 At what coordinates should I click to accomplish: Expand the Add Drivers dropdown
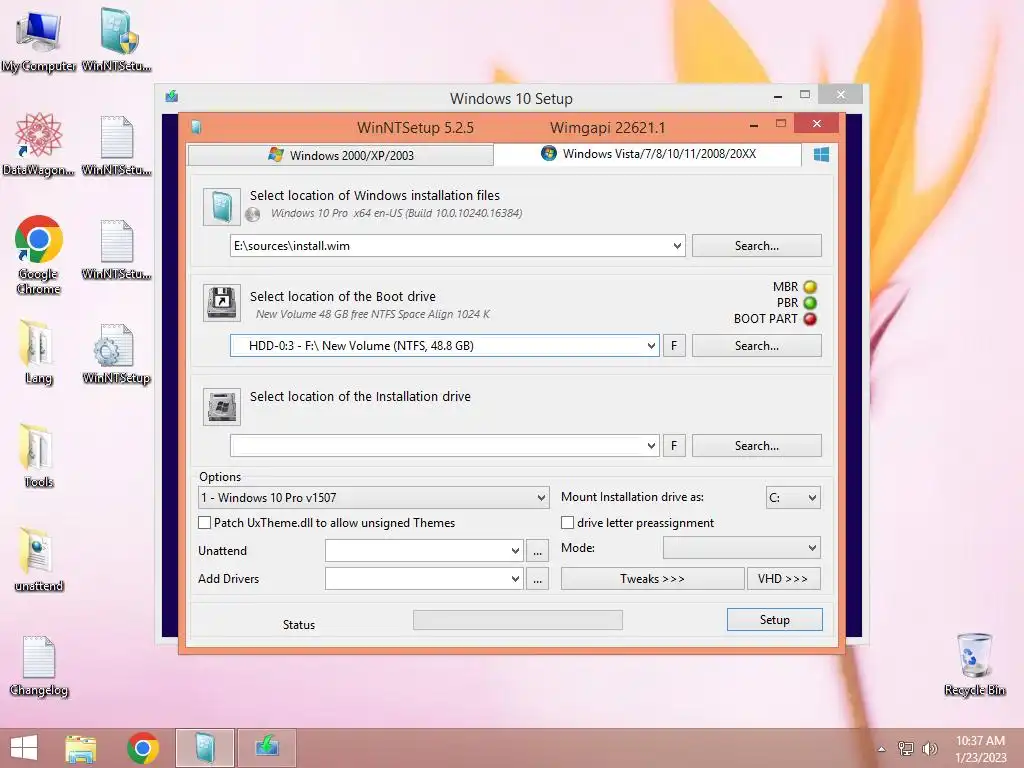(515, 579)
